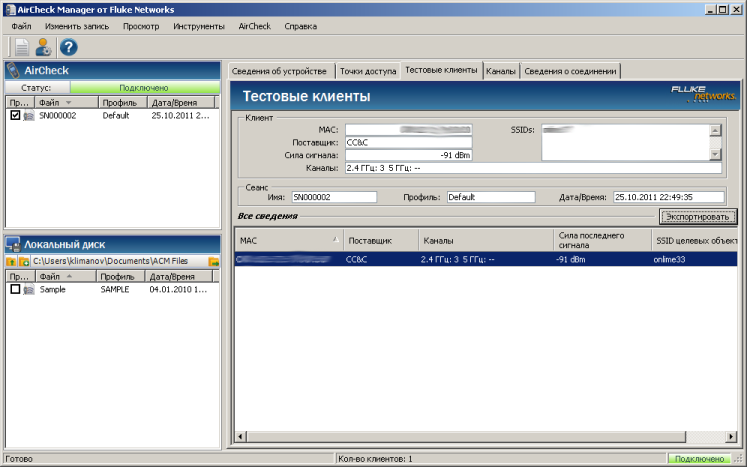This screenshot has width=747, height=467.
Task: Click the Готово status bar text
Action: tap(19, 459)
